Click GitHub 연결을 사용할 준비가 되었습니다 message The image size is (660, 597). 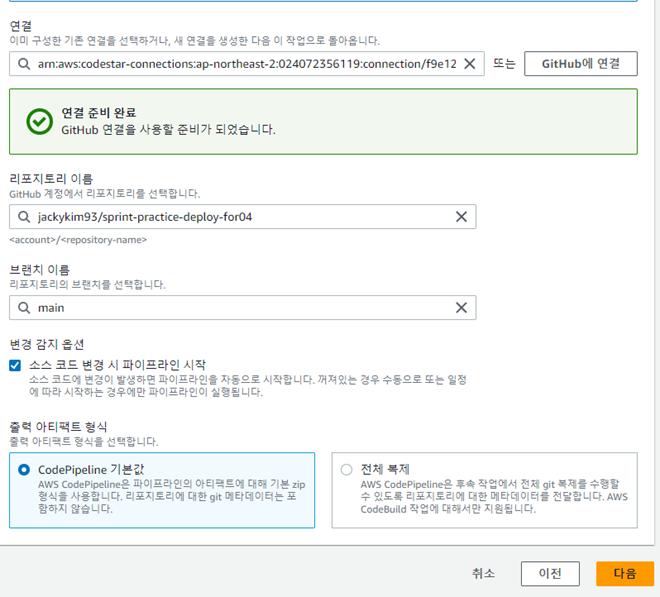[x=168, y=130]
